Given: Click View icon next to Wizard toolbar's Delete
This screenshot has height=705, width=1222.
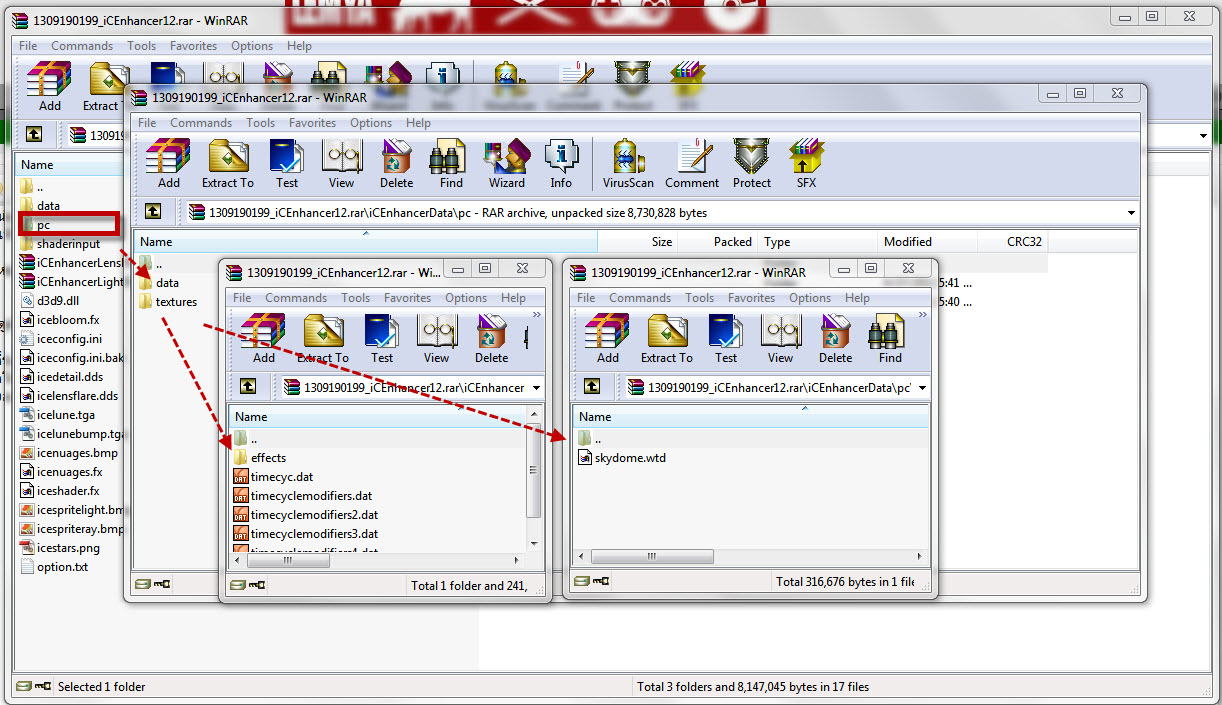Looking at the screenshot, I should pos(341,163).
